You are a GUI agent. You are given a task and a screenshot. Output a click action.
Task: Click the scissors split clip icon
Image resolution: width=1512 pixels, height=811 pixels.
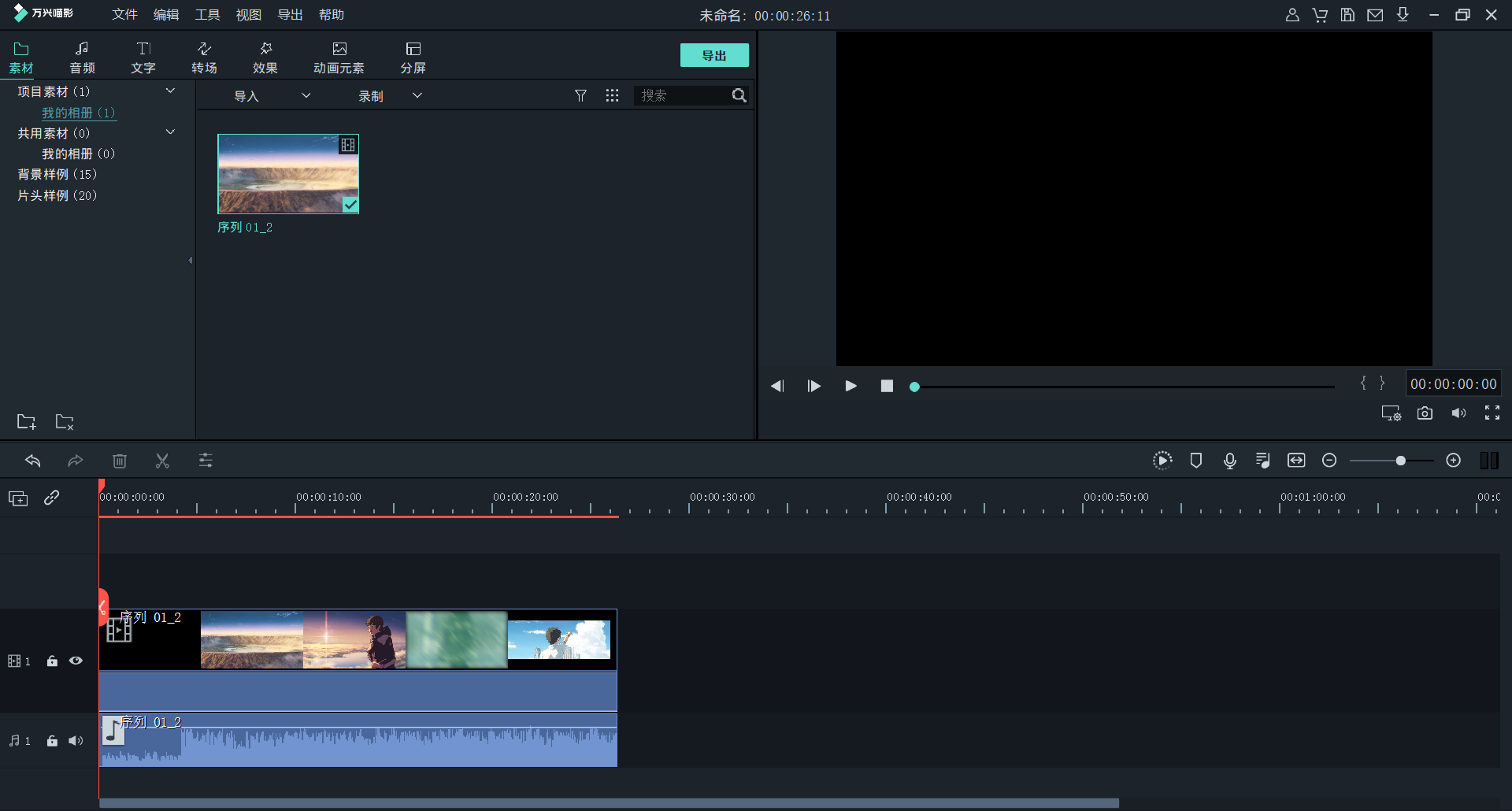tap(162, 461)
